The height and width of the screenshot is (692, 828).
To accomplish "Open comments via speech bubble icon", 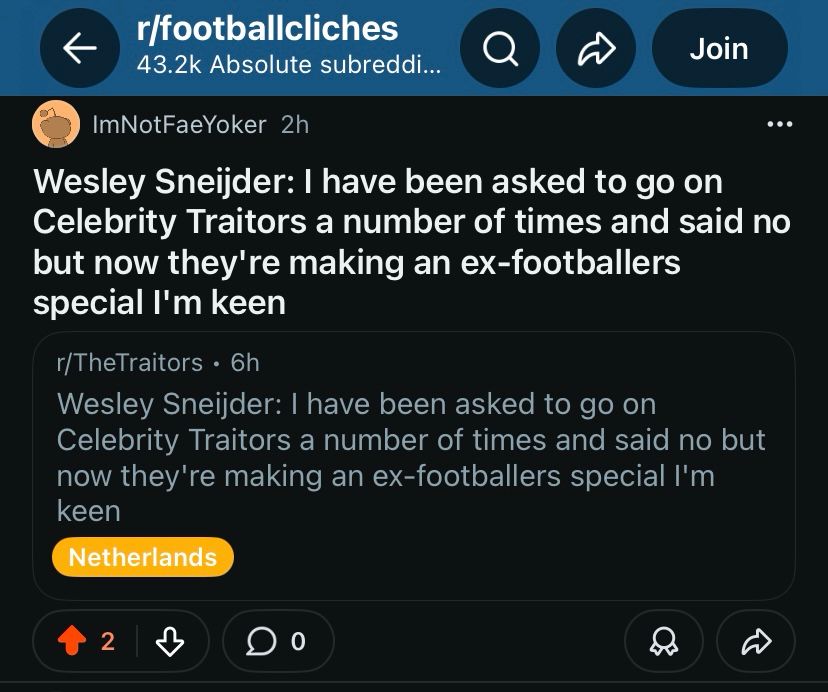I will pyautogui.click(x=261, y=641).
